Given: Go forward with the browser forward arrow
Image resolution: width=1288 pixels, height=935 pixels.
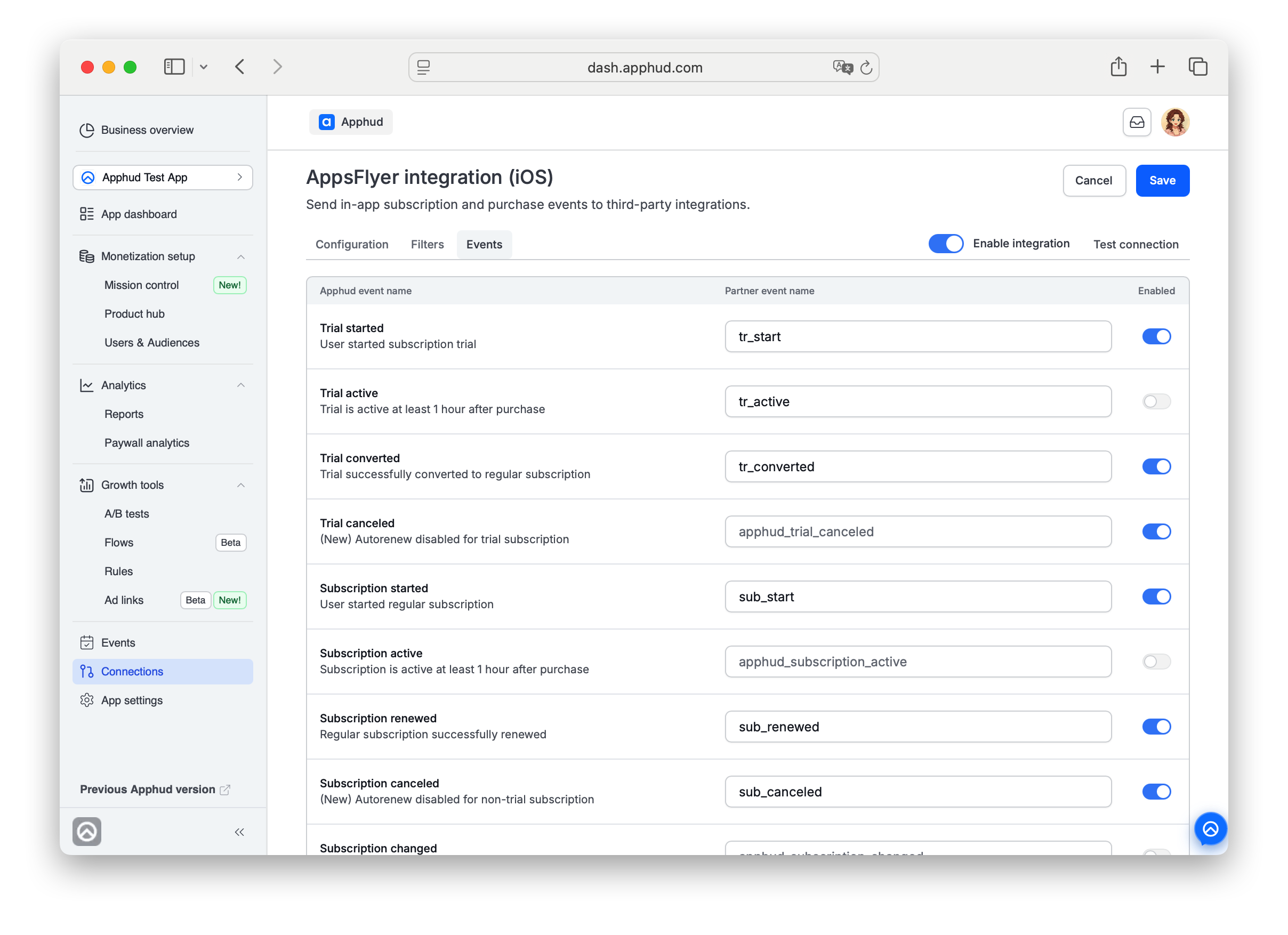Looking at the screenshot, I should point(277,67).
